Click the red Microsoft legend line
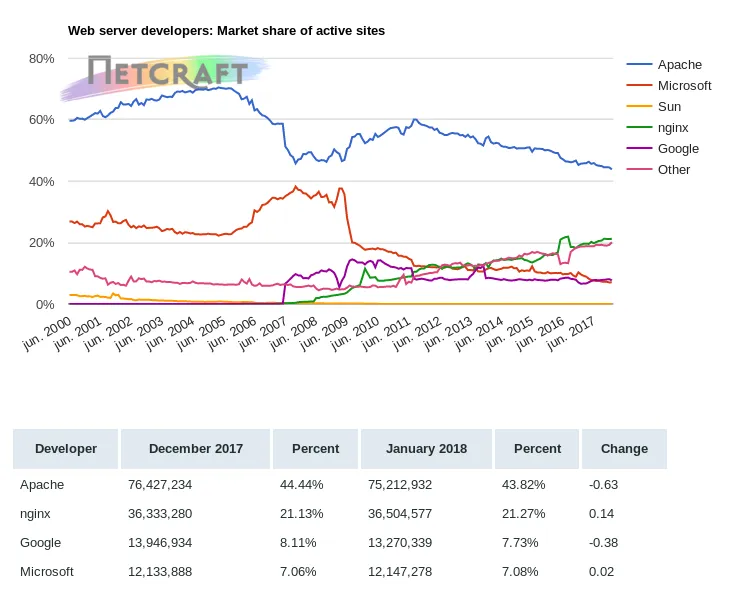This screenshot has width=737, height=603. tap(639, 86)
